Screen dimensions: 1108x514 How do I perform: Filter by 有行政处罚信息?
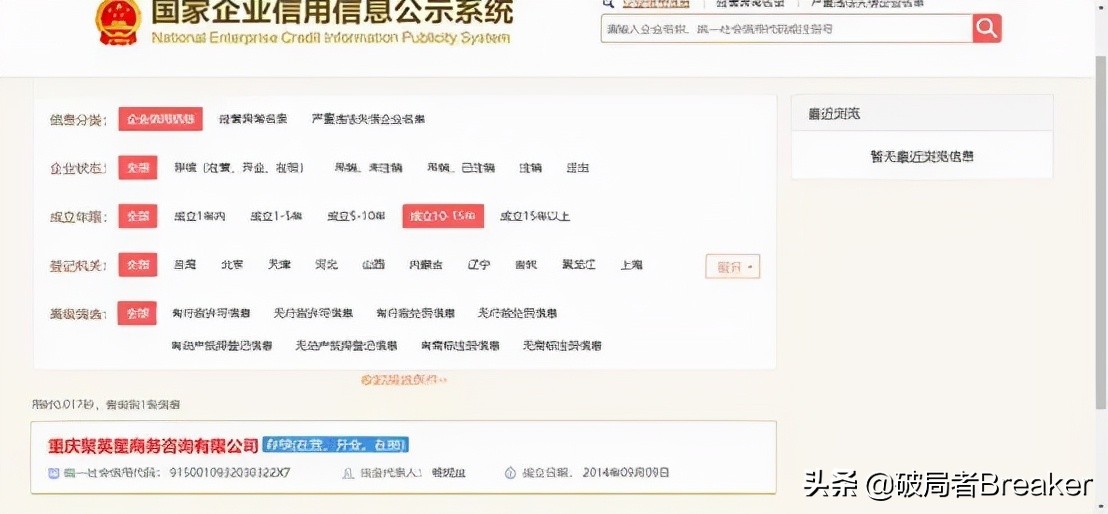(416, 313)
